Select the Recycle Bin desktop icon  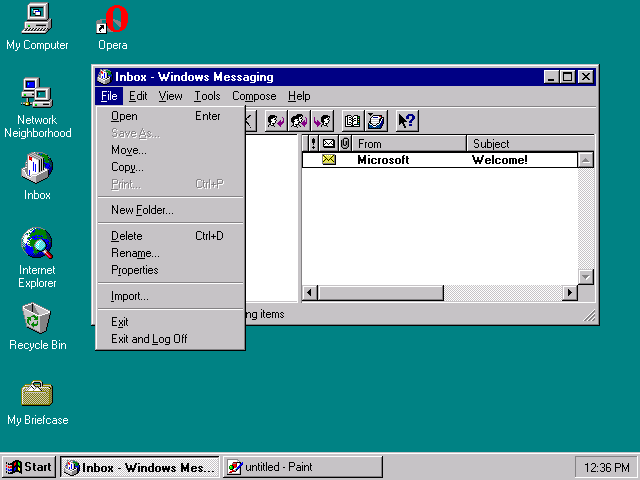pyautogui.click(x=37, y=327)
